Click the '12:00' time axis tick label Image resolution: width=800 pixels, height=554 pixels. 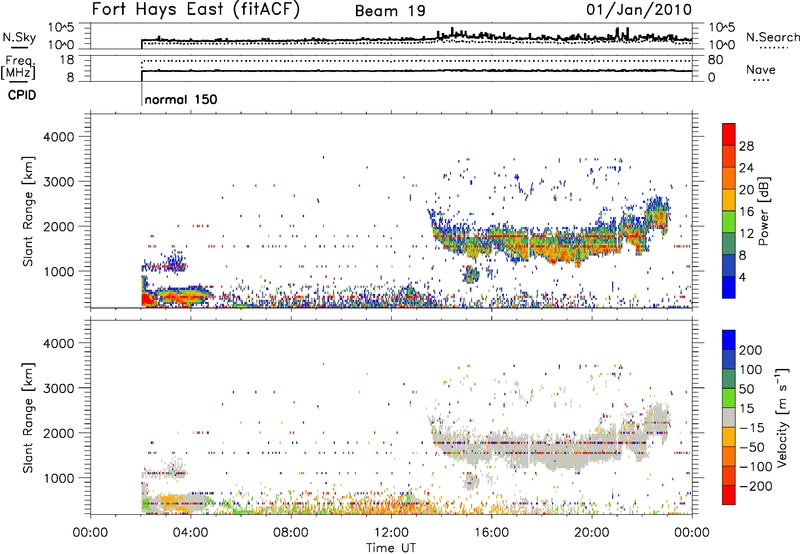(391, 533)
